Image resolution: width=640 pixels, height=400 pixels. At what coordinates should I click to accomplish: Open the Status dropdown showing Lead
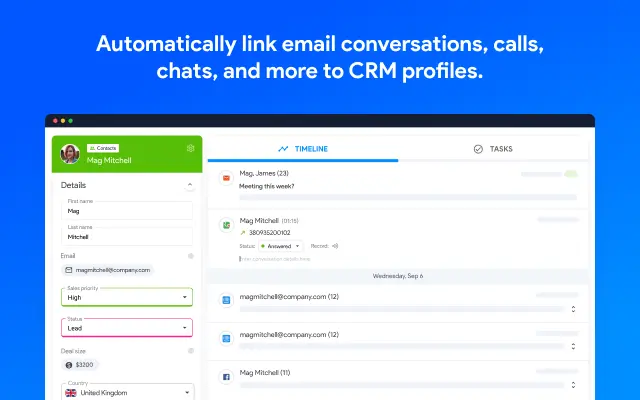pos(127,328)
